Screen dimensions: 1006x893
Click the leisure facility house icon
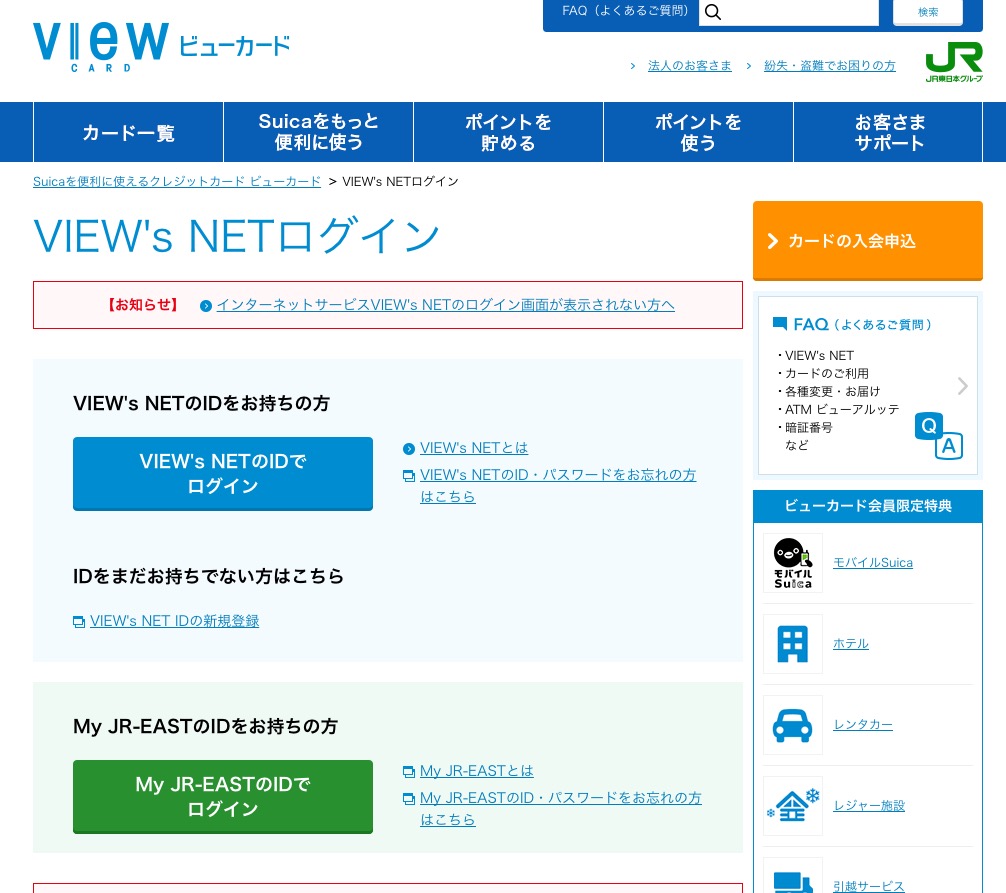click(x=792, y=806)
